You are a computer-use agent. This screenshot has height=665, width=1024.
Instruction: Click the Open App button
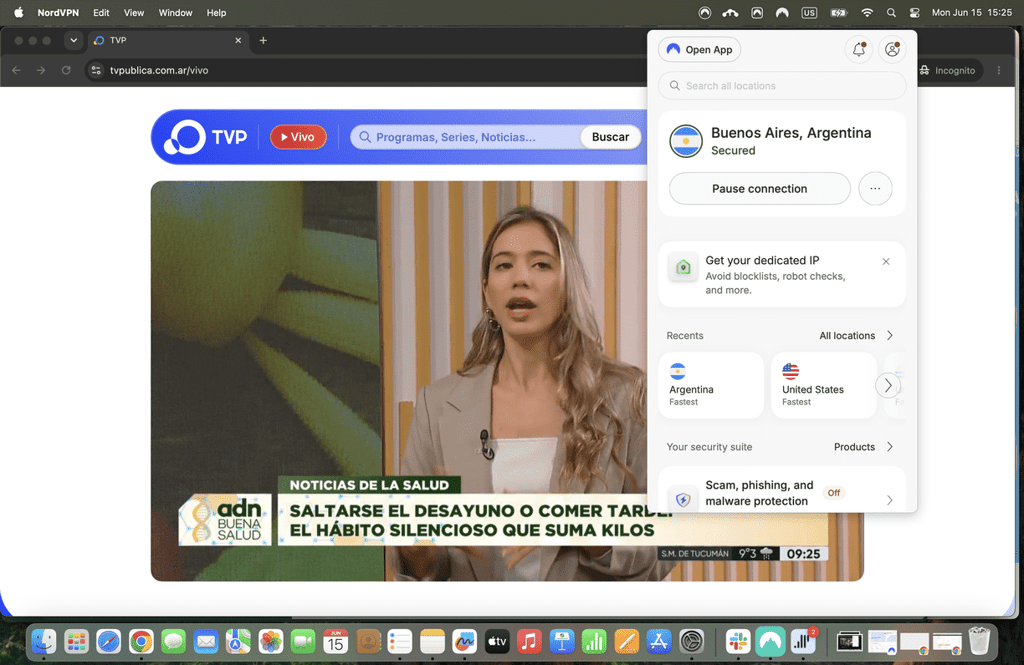[699, 50]
